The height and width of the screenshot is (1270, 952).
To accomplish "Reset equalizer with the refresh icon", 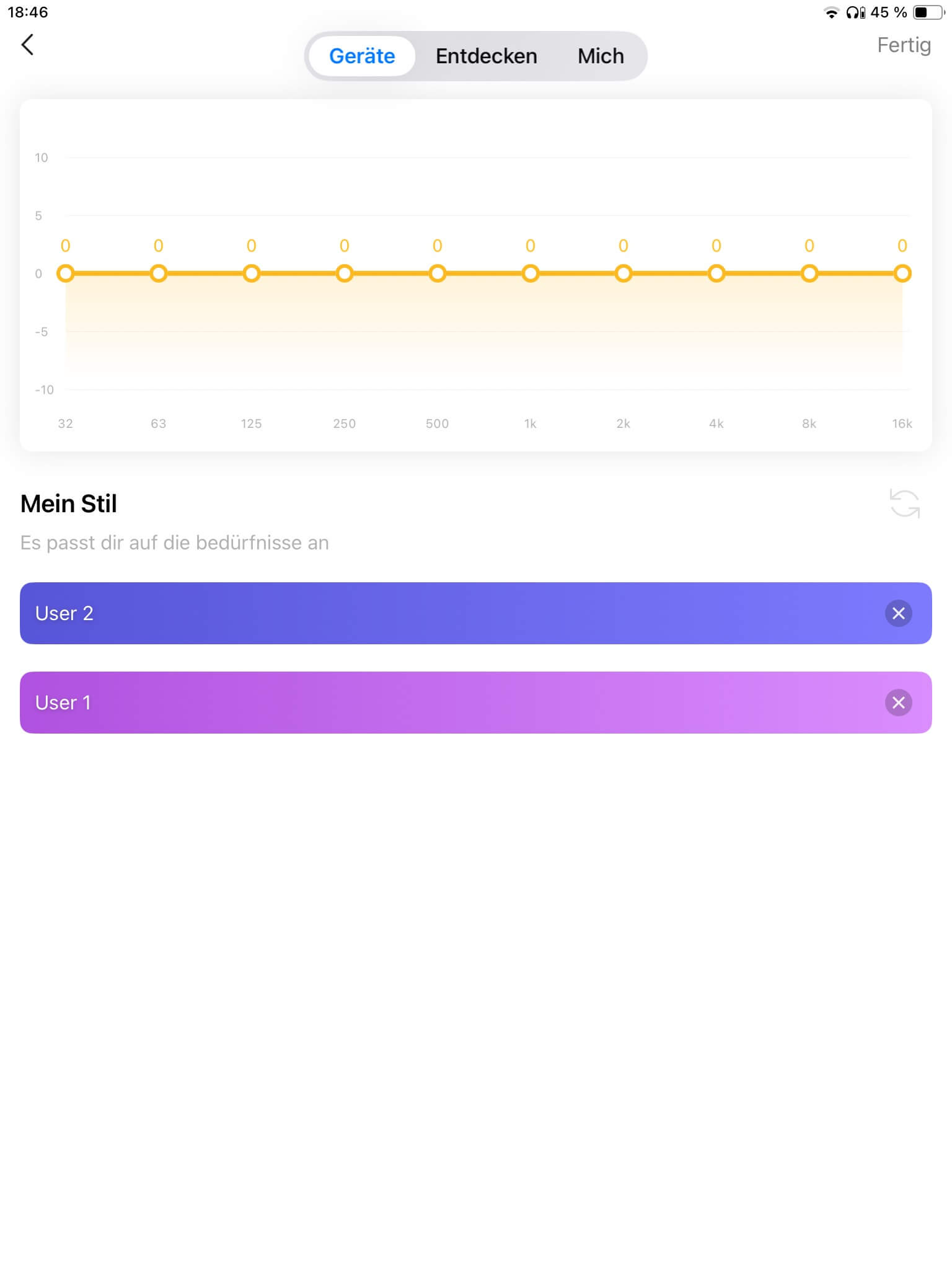I will 904,503.
